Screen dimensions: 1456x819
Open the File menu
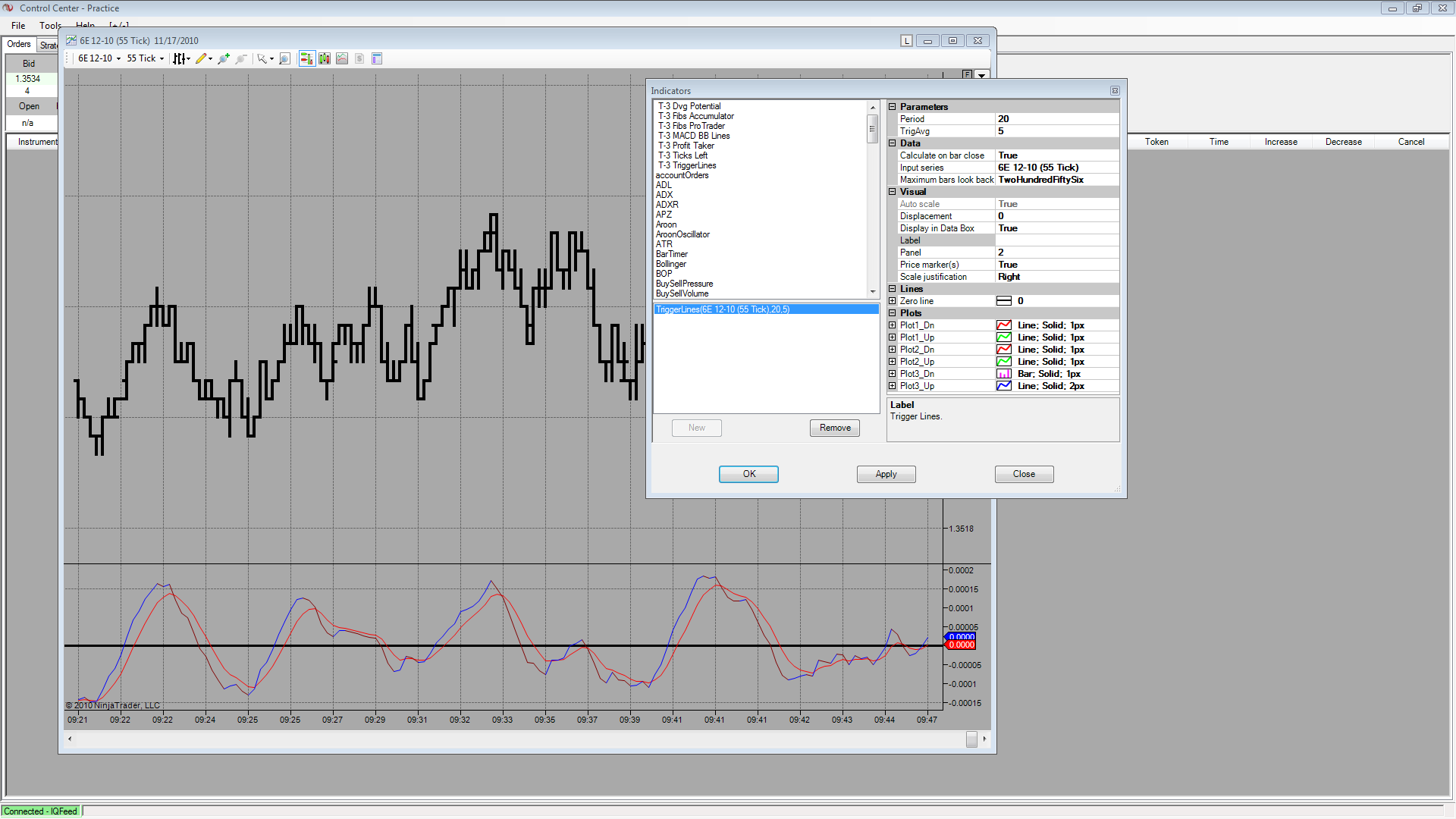pos(18,26)
